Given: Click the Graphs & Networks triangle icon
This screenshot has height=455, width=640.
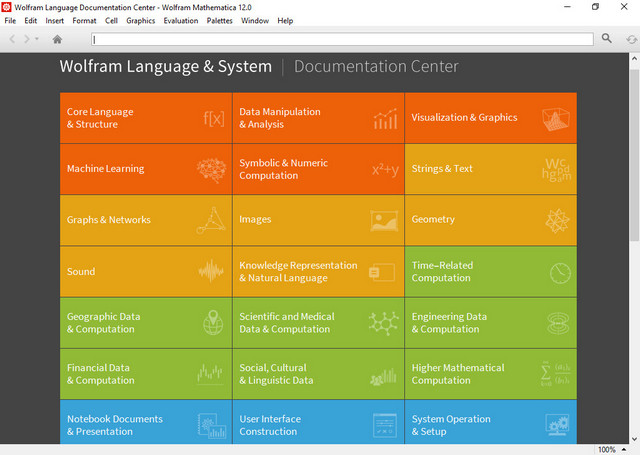Looking at the screenshot, I should pyautogui.click(x=211, y=220).
